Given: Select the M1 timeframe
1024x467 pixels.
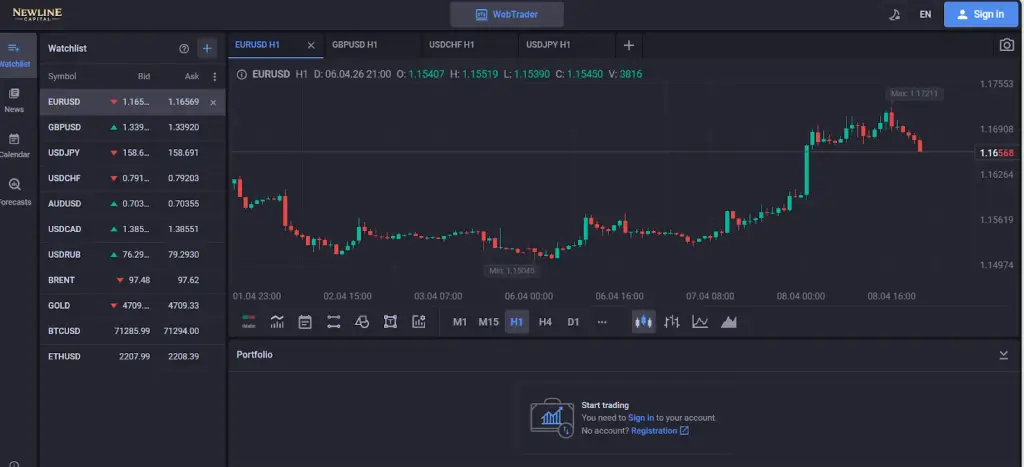Looking at the screenshot, I should [x=460, y=322].
